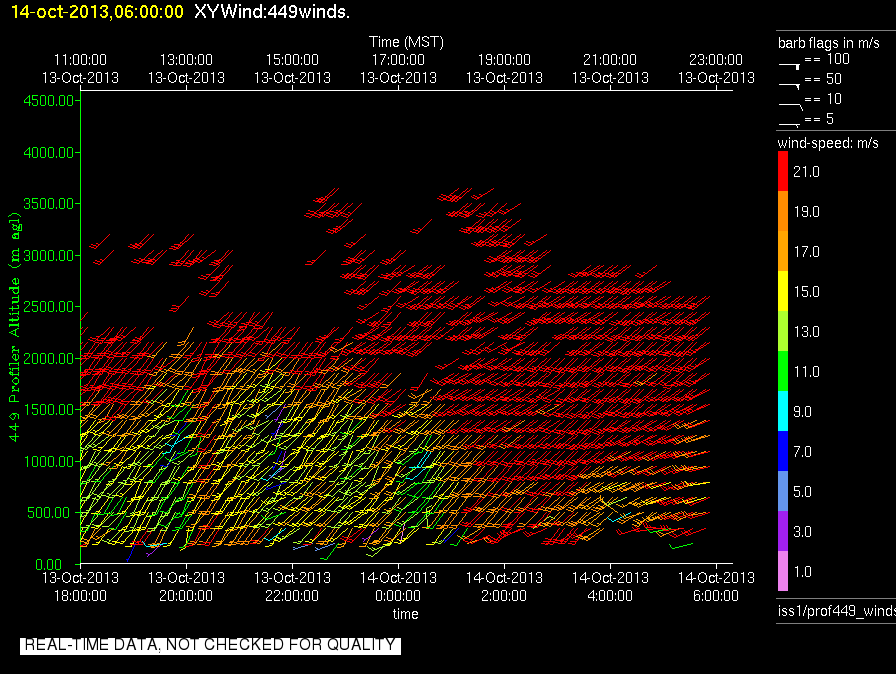The height and width of the screenshot is (674, 896).
Task: Click the '19:00:00 13-Oct-2013' top axis tick
Action: click(504, 69)
